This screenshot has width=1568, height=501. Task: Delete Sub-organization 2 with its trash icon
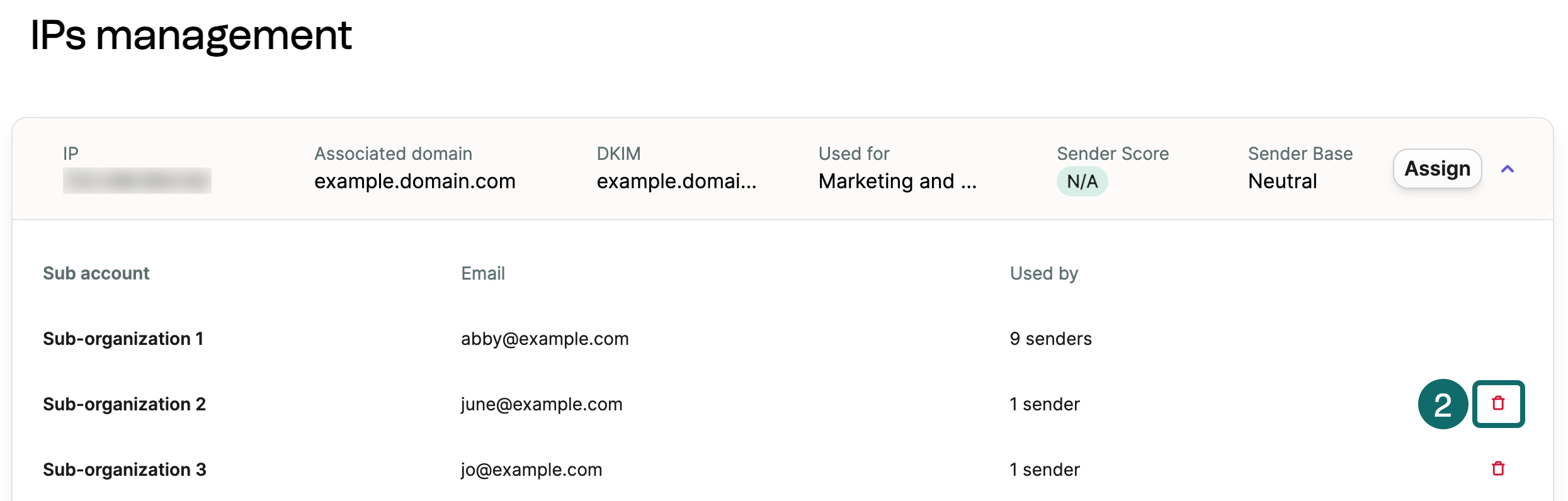[x=1498, y=403]
